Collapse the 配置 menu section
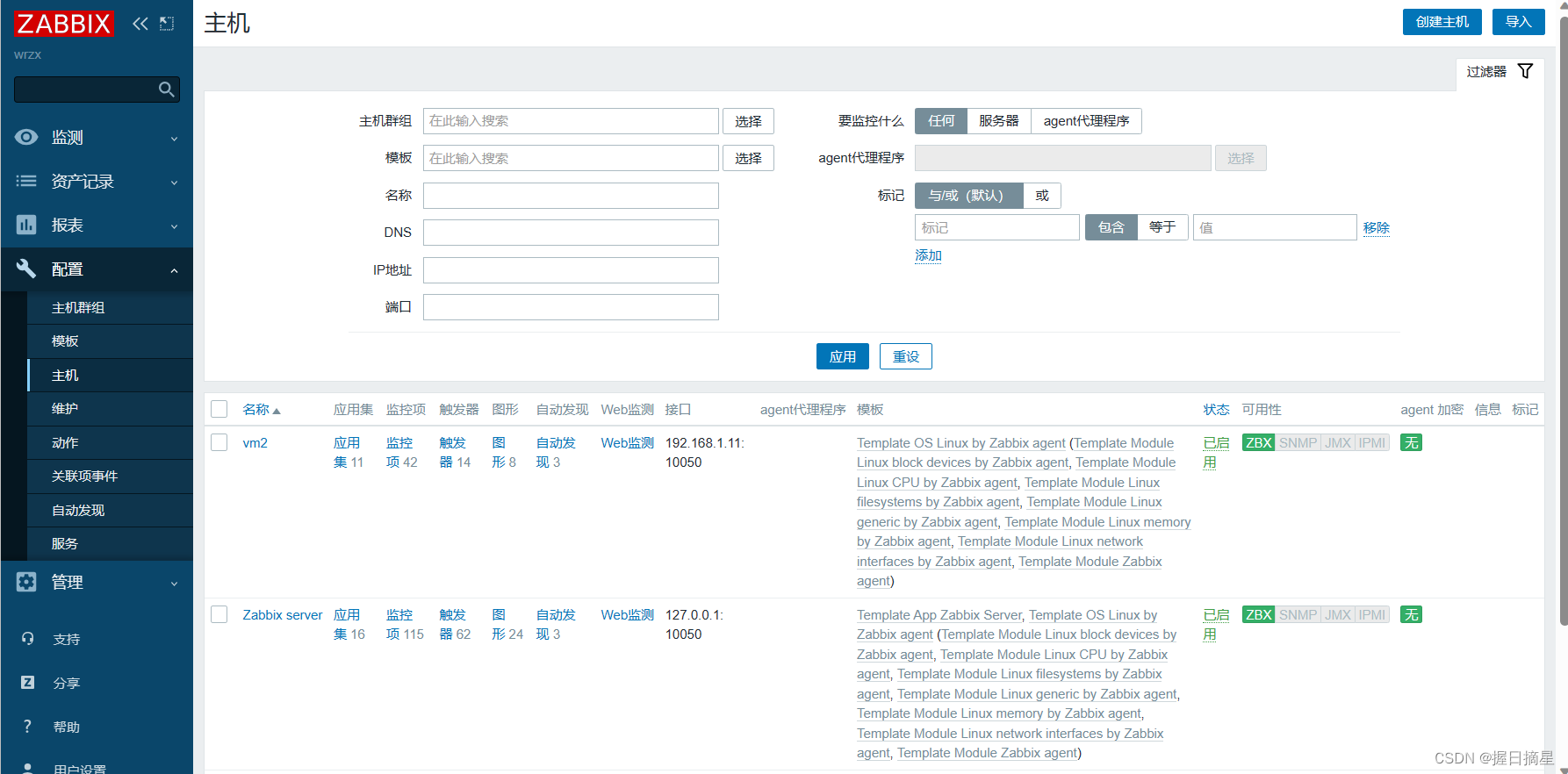Viewport: 1568px width, 774px height. [x=97, y=269]
